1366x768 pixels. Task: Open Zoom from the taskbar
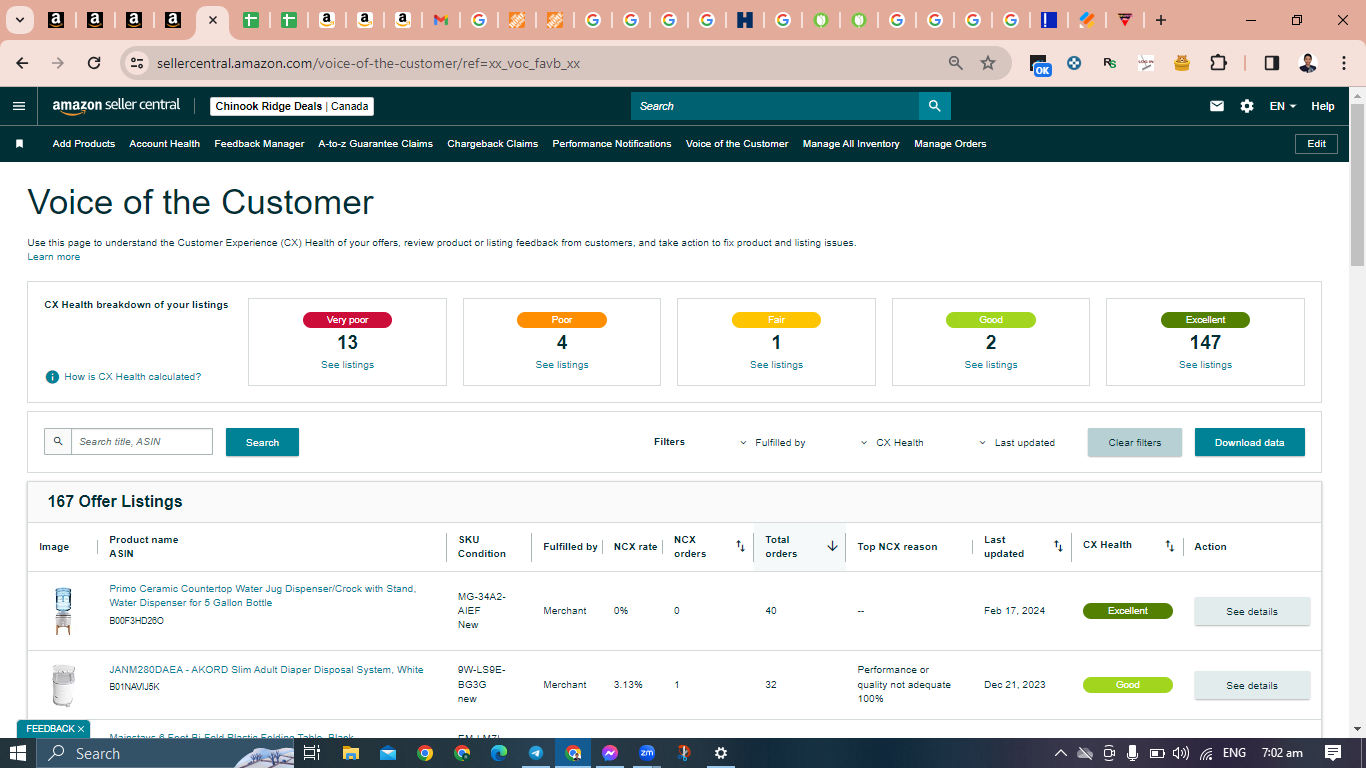pos(647,753)
